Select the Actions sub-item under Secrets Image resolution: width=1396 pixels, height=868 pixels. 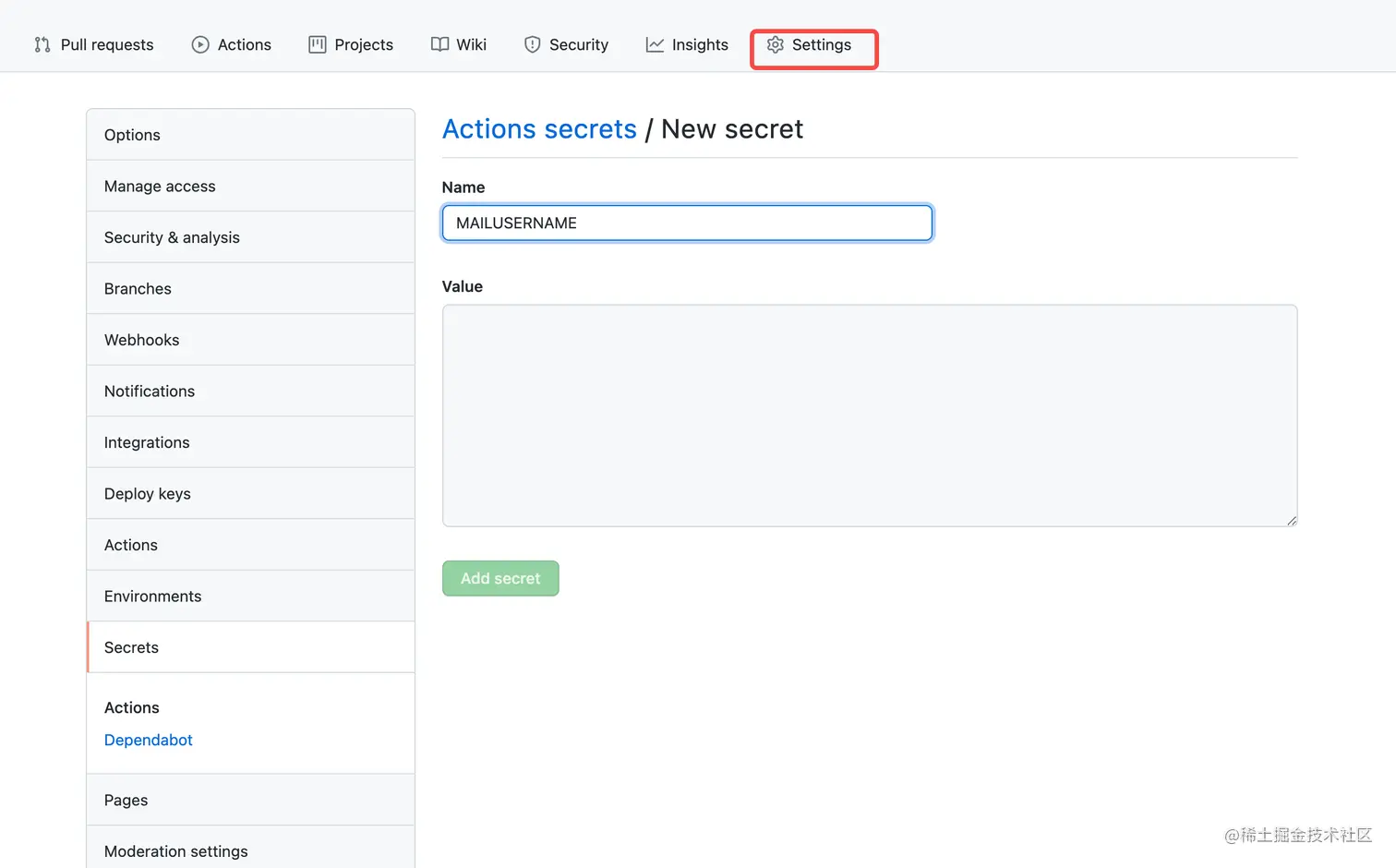coord(131,707)
